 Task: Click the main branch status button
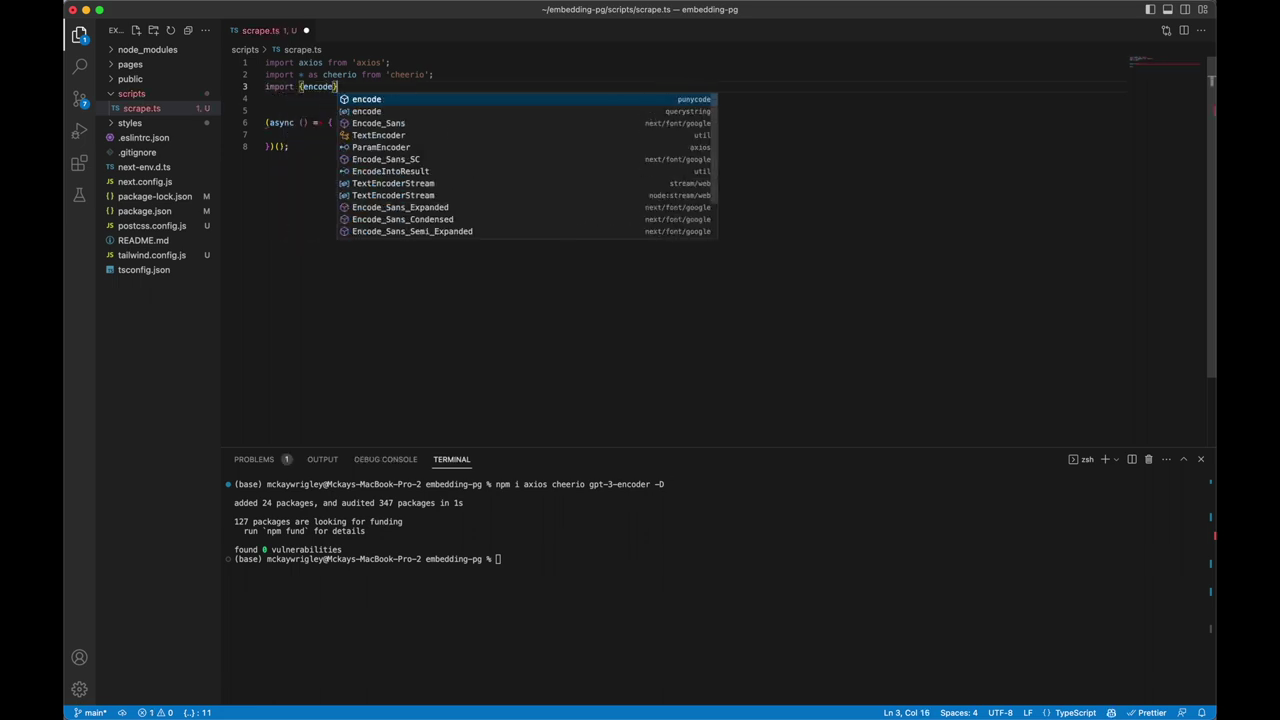pyautogui.click(x=91, y=713)
